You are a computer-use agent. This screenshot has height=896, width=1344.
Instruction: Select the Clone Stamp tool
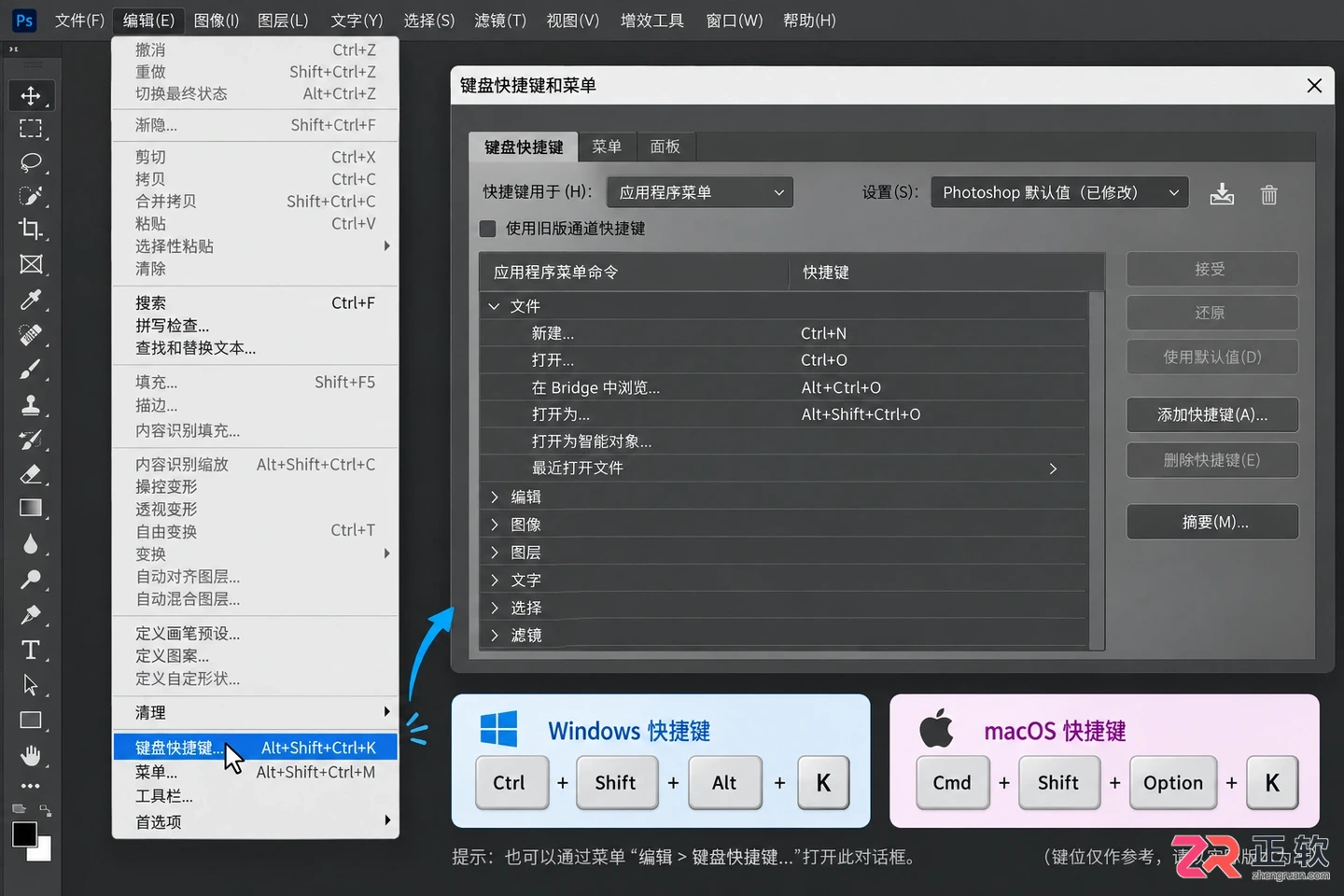[x=31, y=405]
